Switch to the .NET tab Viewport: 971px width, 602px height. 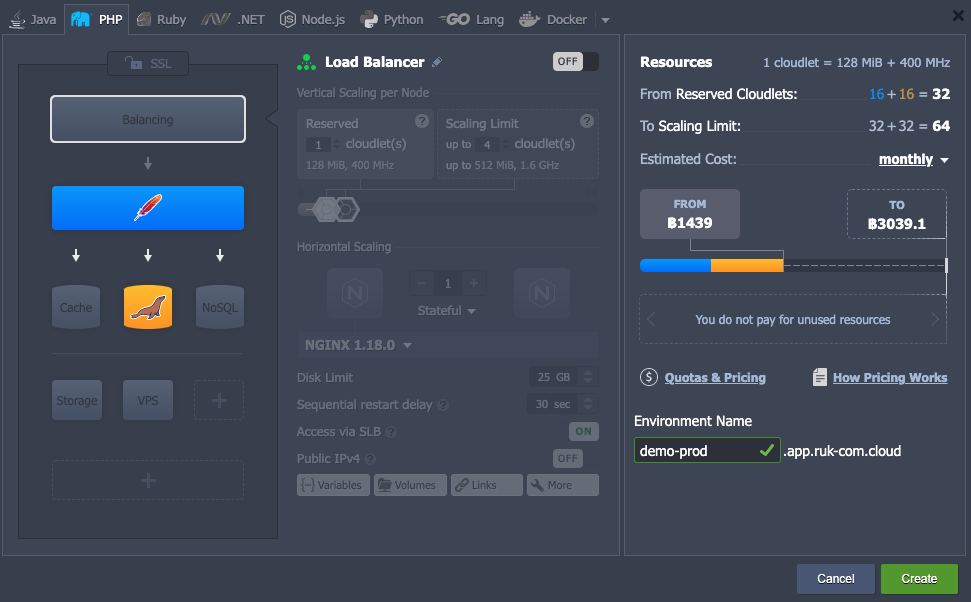pos(233,19)
